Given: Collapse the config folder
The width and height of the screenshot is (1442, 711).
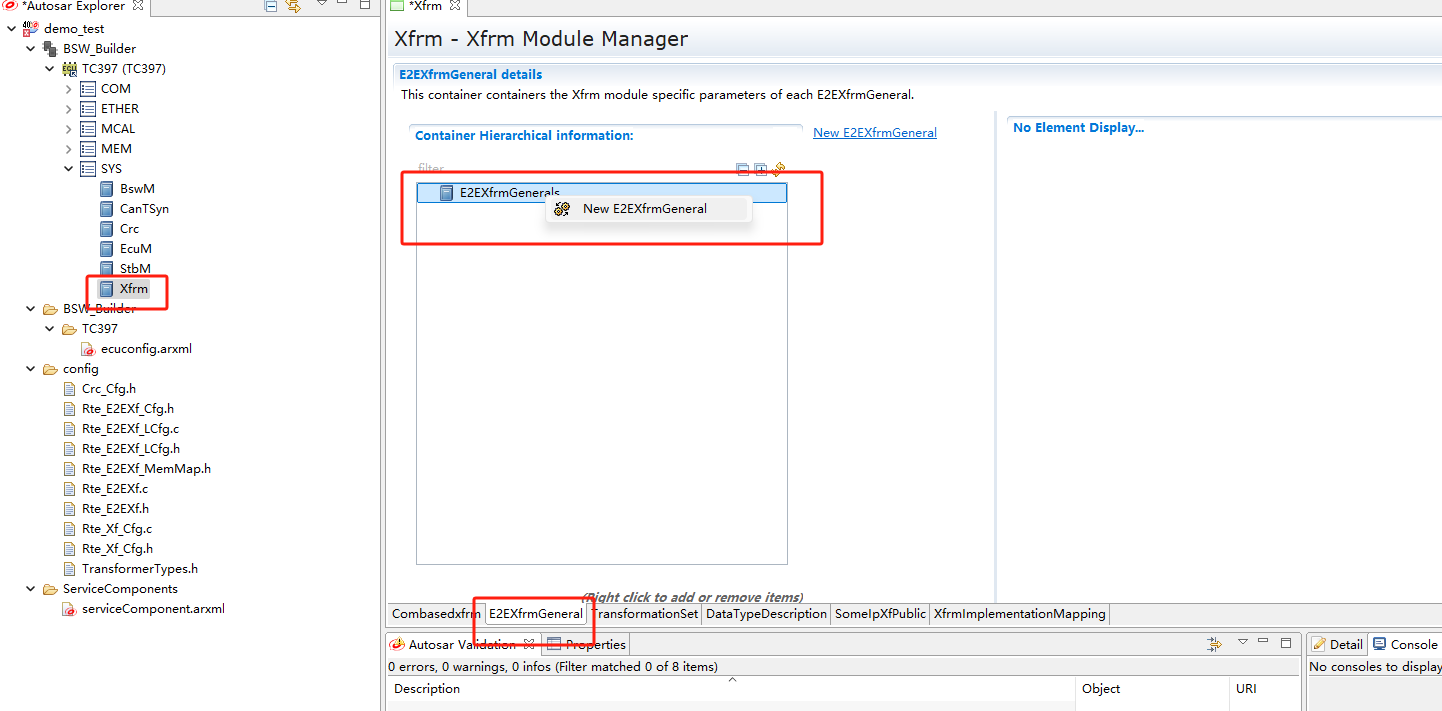Looking at the screenshot, I should [31, 369].
